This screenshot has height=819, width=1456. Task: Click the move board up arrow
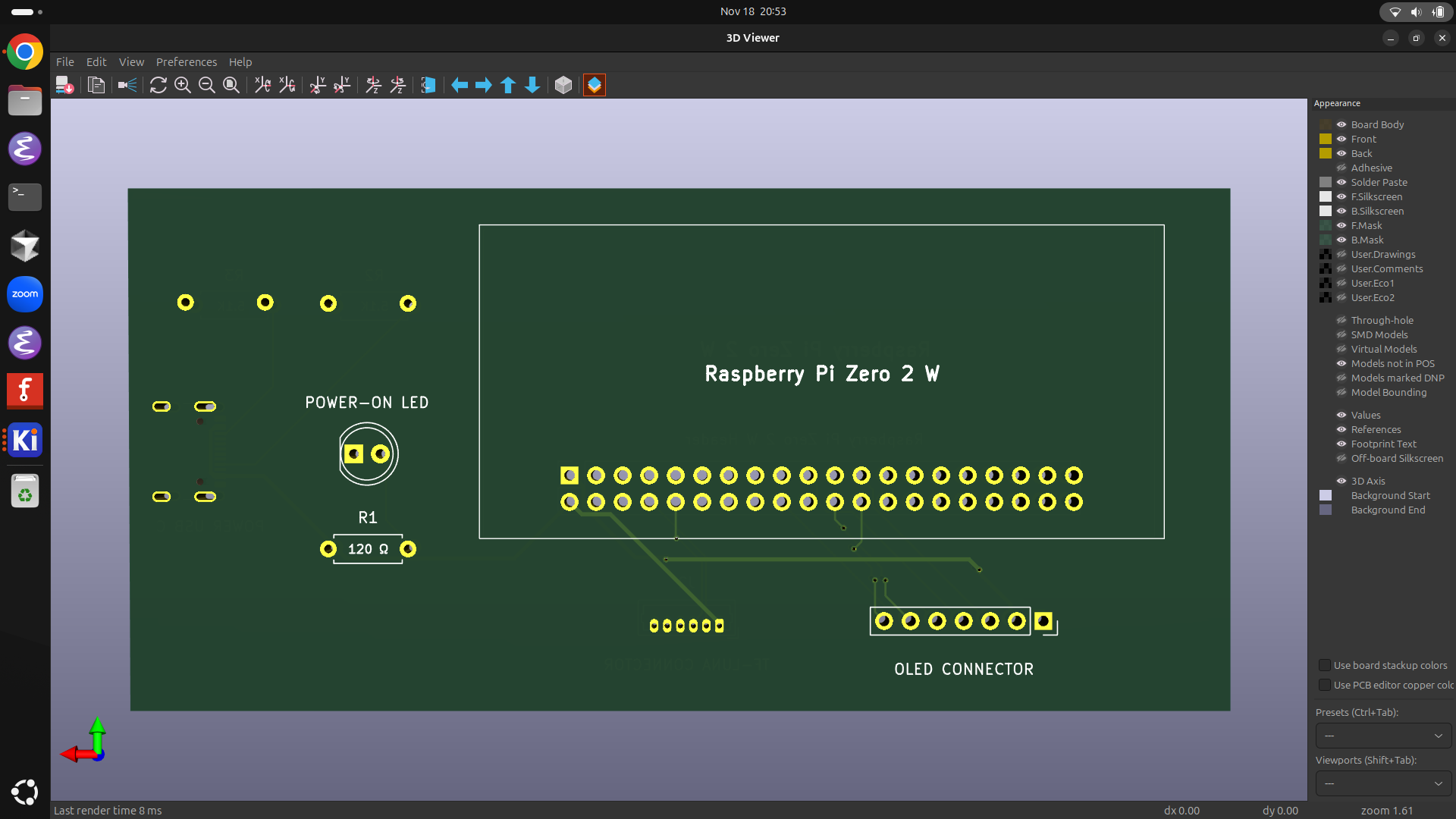click(x=508, y=85)
